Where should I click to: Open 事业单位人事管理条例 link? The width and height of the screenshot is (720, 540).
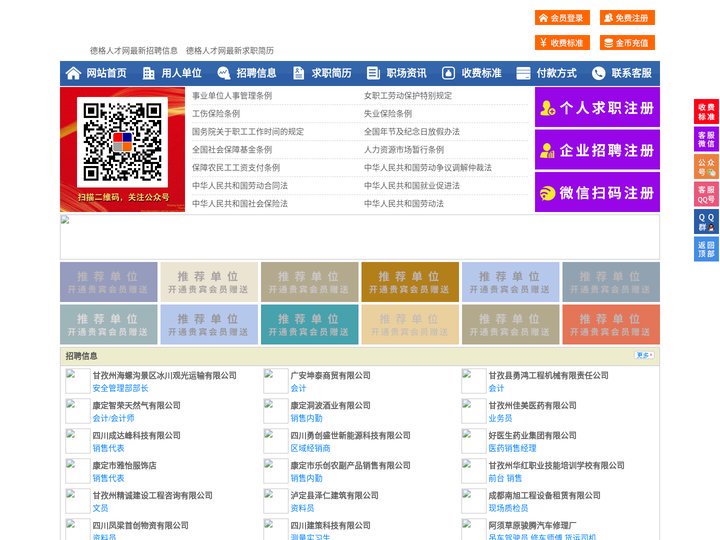(232, 96)
